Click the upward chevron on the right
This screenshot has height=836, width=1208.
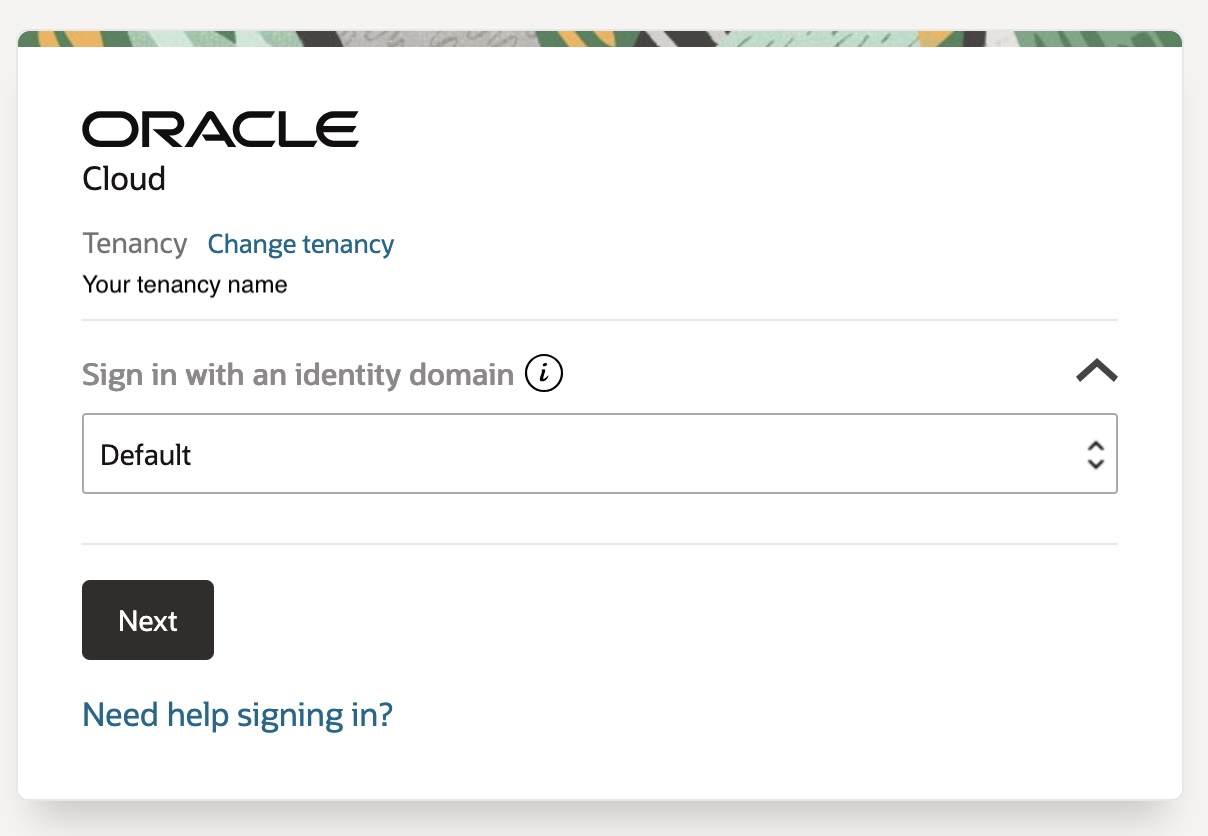[x=1096, y=370]
